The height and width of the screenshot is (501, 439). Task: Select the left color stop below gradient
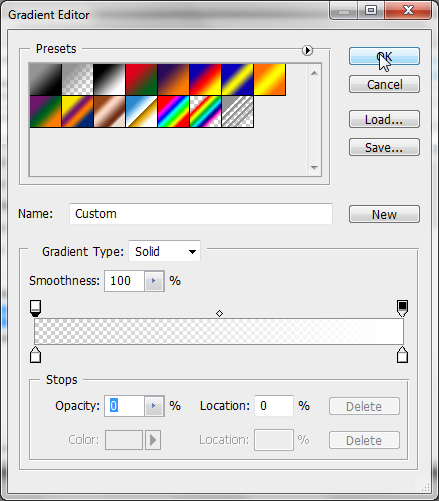coord(36,354)
